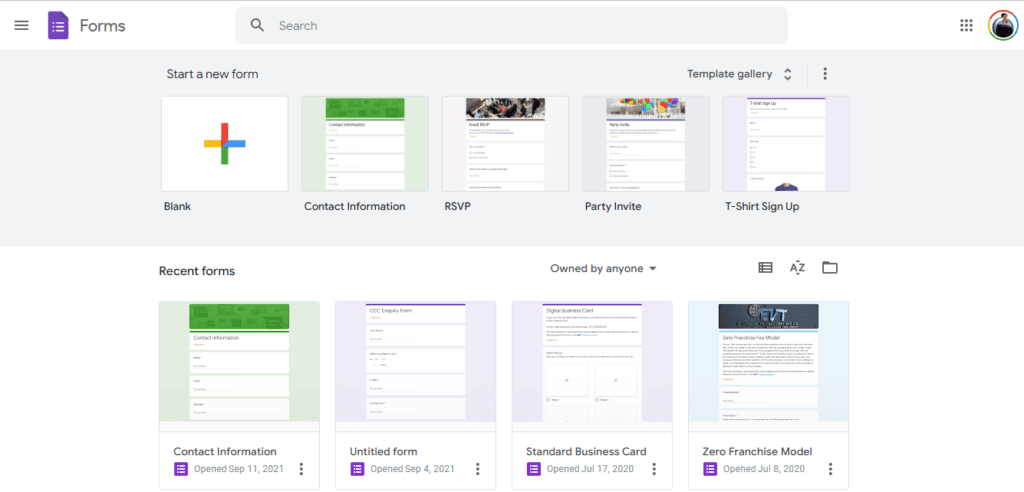Choose the T-Shirt Sign Up template thumbnail
Screen dimensions: 1024x492
coord(786,144)
